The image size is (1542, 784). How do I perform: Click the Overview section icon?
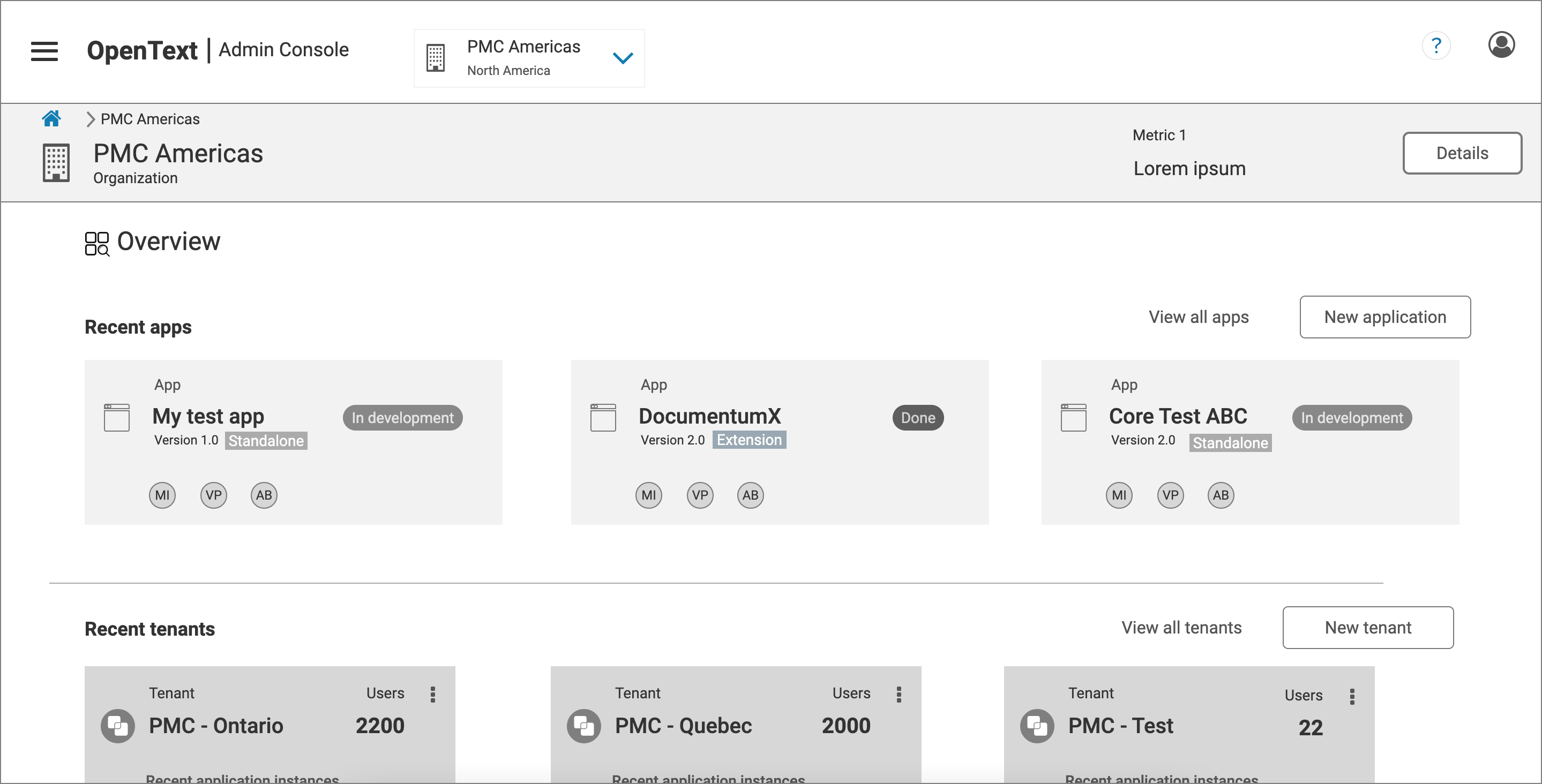pos(97,244)
